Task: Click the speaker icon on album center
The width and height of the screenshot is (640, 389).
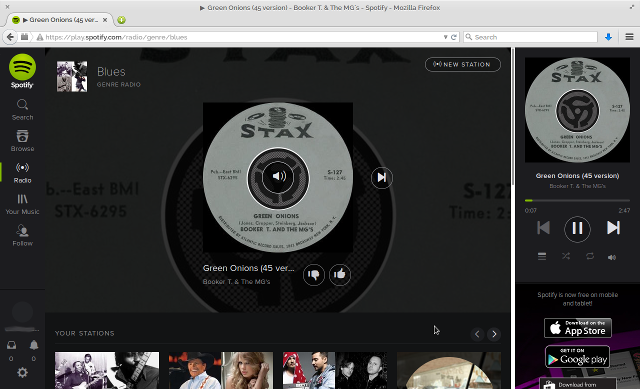Action: click(x=278, y=176)
